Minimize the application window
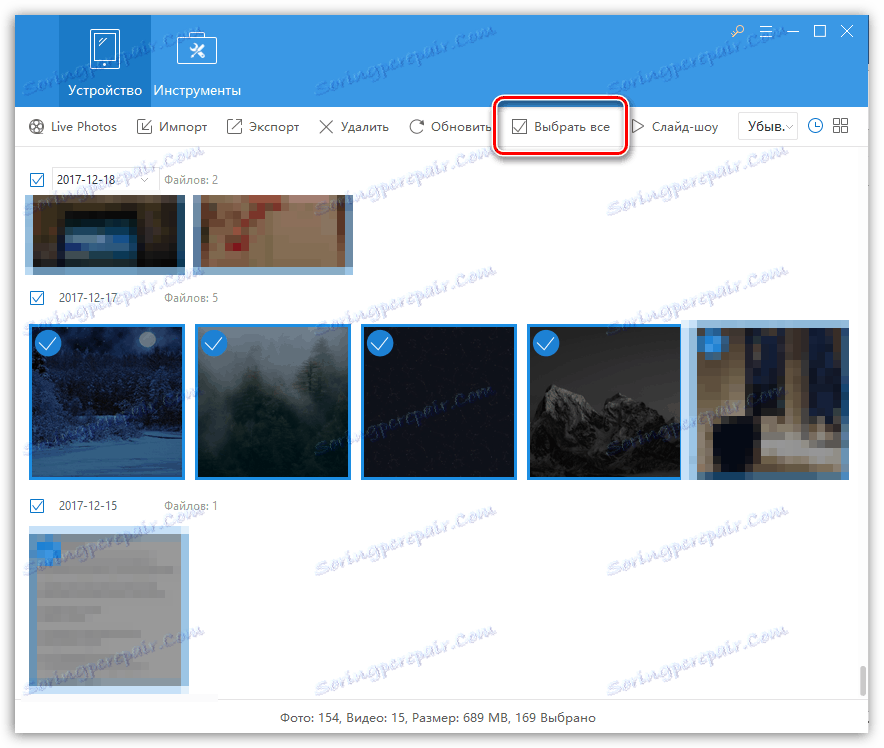This screenshot has width=884, height=748. tap(793, 31)
